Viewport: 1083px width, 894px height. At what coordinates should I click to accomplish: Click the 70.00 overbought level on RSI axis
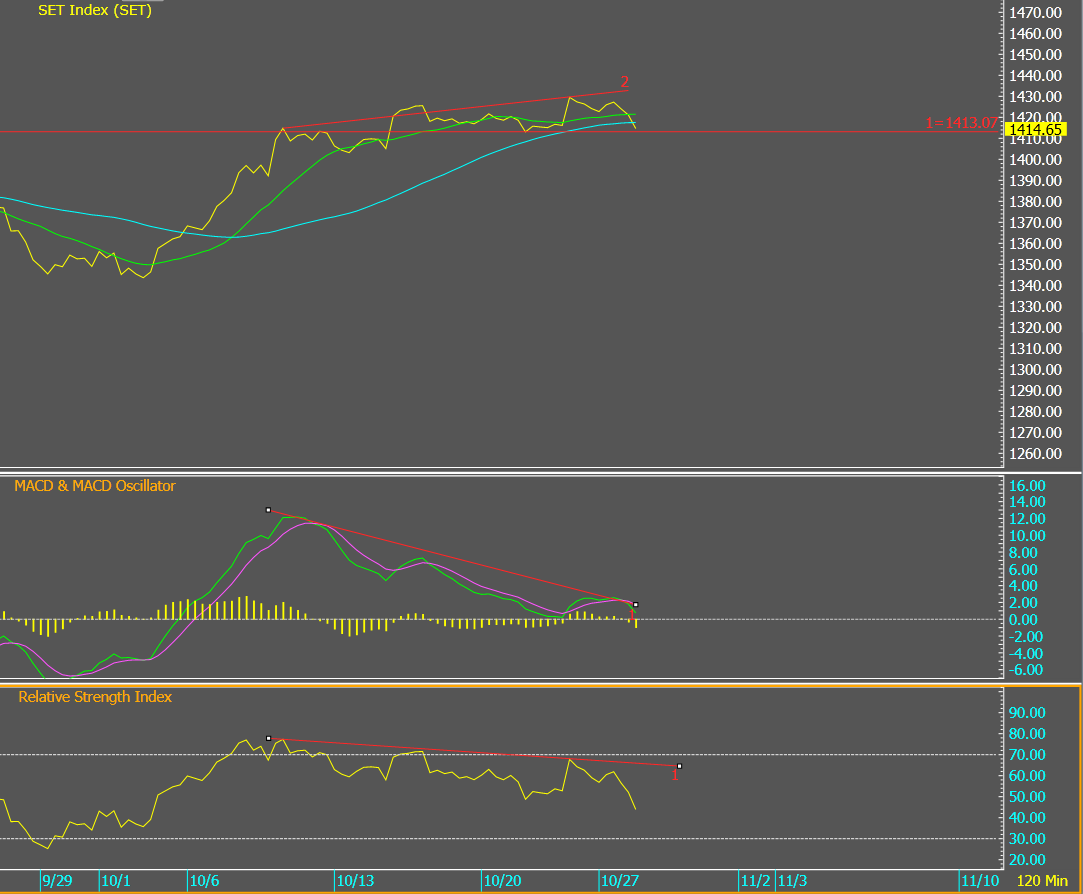coord(1027,755)
